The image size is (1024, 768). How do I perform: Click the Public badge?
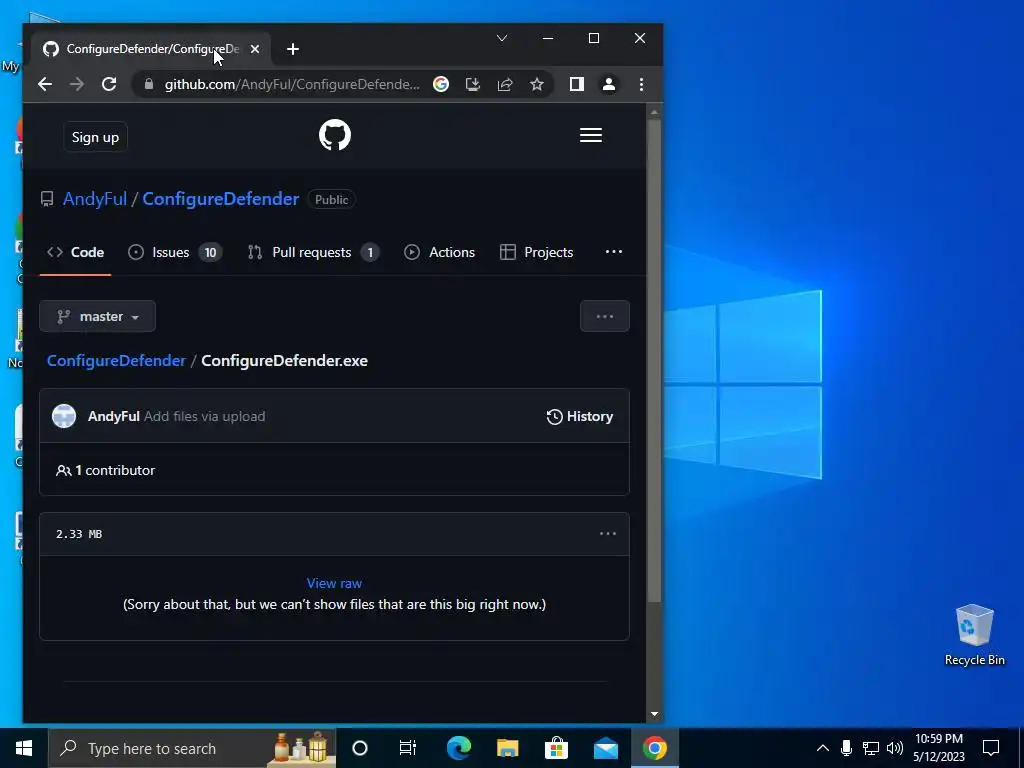tap(332, 199)
